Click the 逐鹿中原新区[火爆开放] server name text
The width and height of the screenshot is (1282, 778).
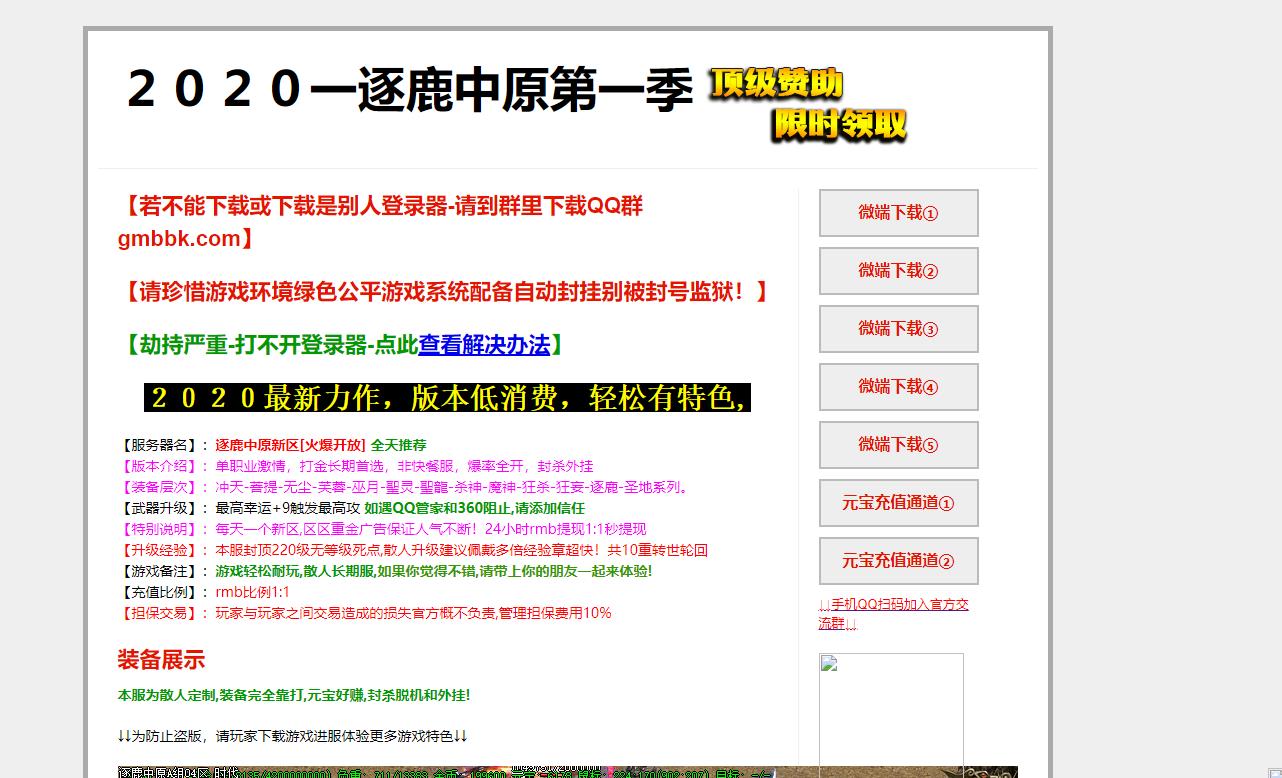point(290,445)
